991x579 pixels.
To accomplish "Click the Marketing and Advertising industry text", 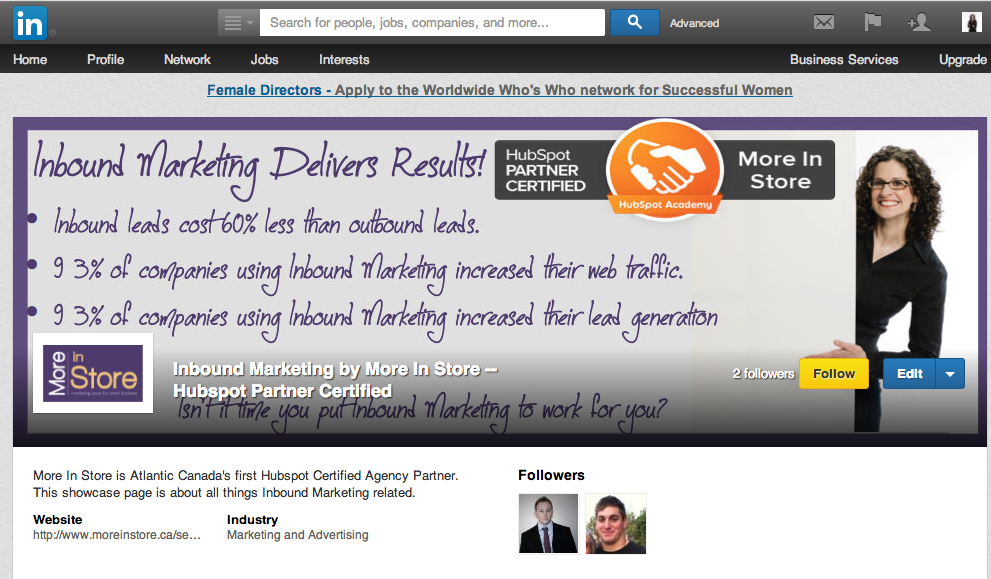I will pyautogui.click(x=298, y=535).
